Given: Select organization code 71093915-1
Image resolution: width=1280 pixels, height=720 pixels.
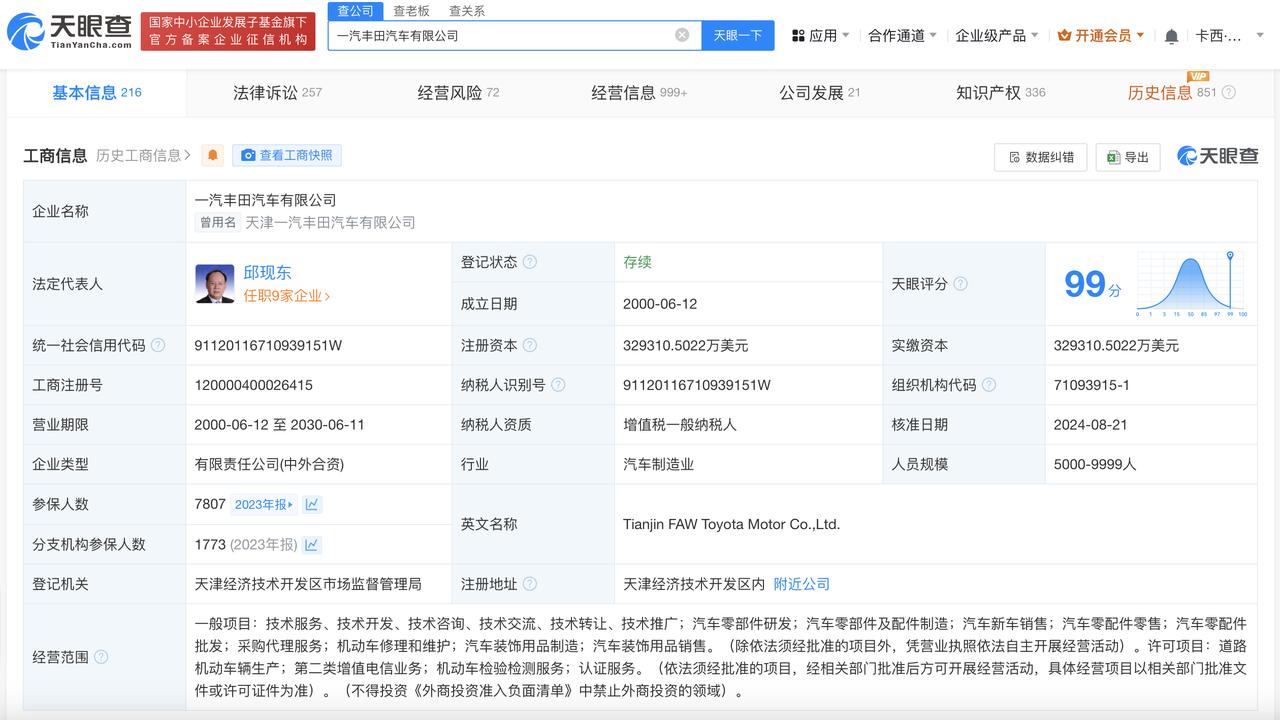Looking at the screenshot, I should click(x=1092, y=385).
